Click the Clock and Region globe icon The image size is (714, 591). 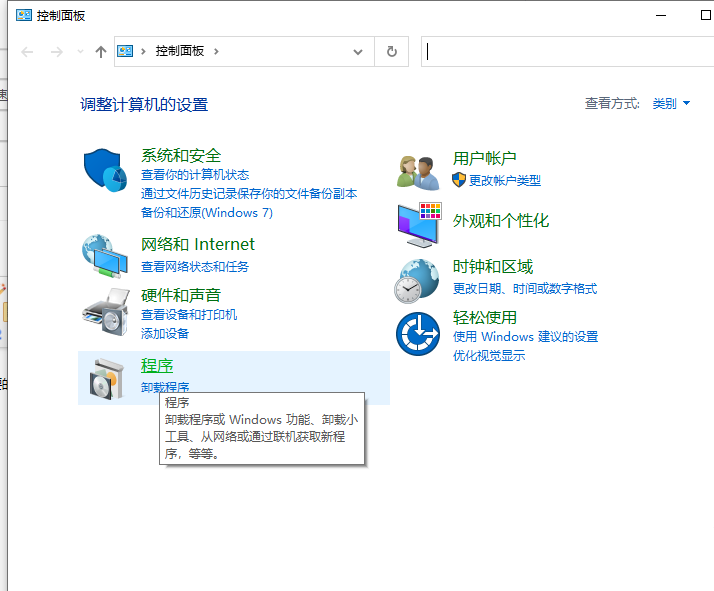point(418,280)
